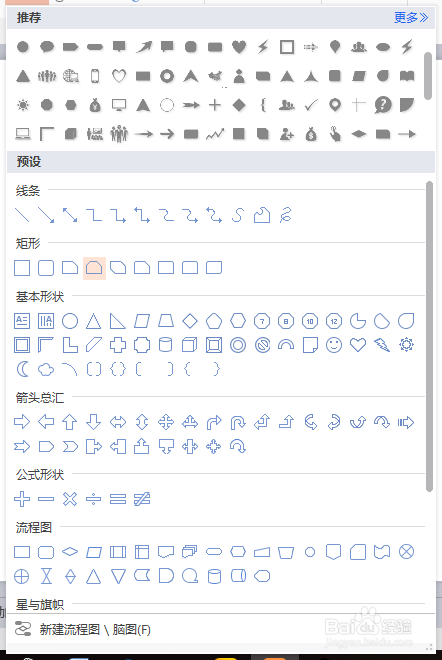Select the flowchart summing junction shape
This screenshot has width=442, height=660.
click(x=406, y=551)
